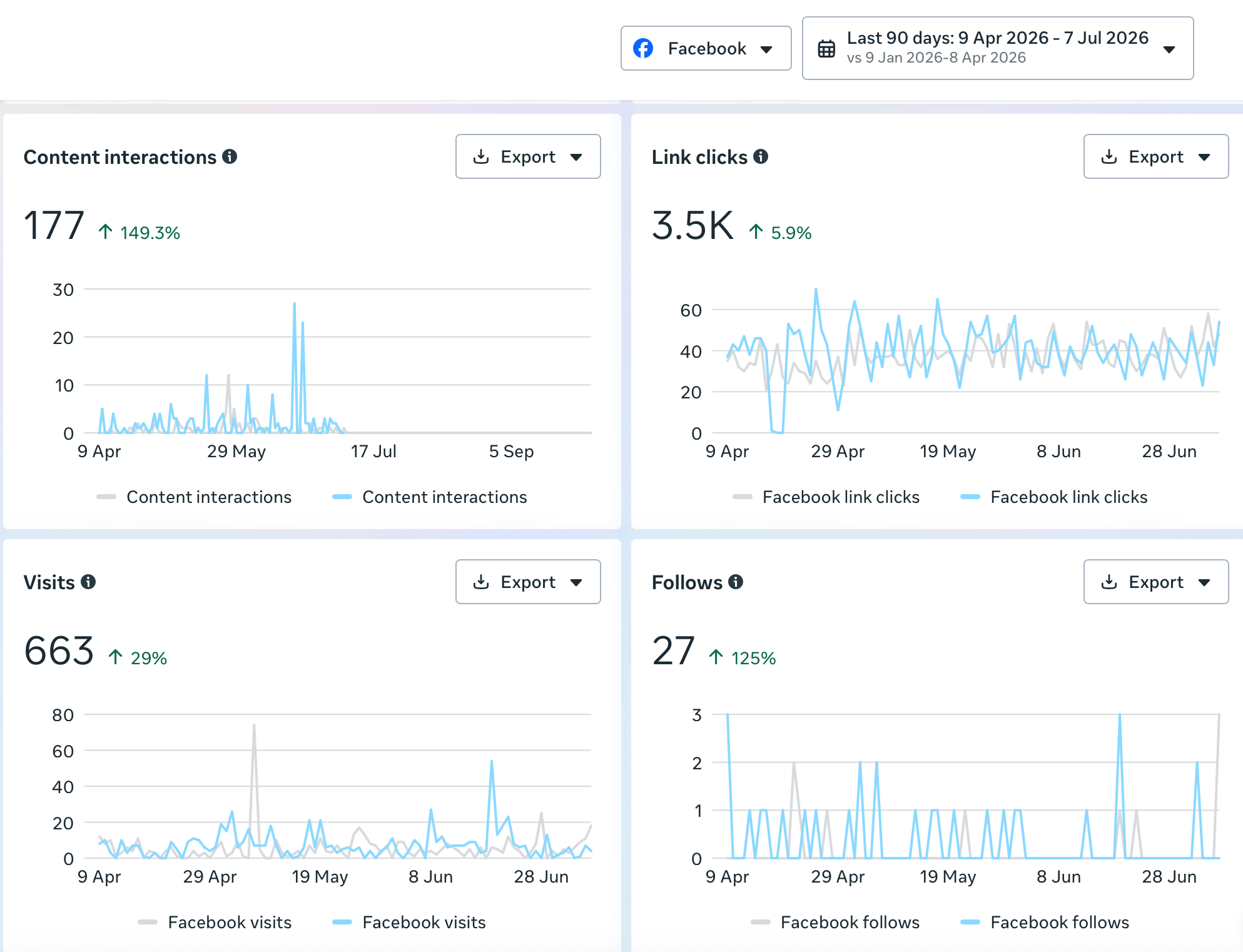
Task: Toggle grey Content interactions legend series
Action: pos(194,497)
